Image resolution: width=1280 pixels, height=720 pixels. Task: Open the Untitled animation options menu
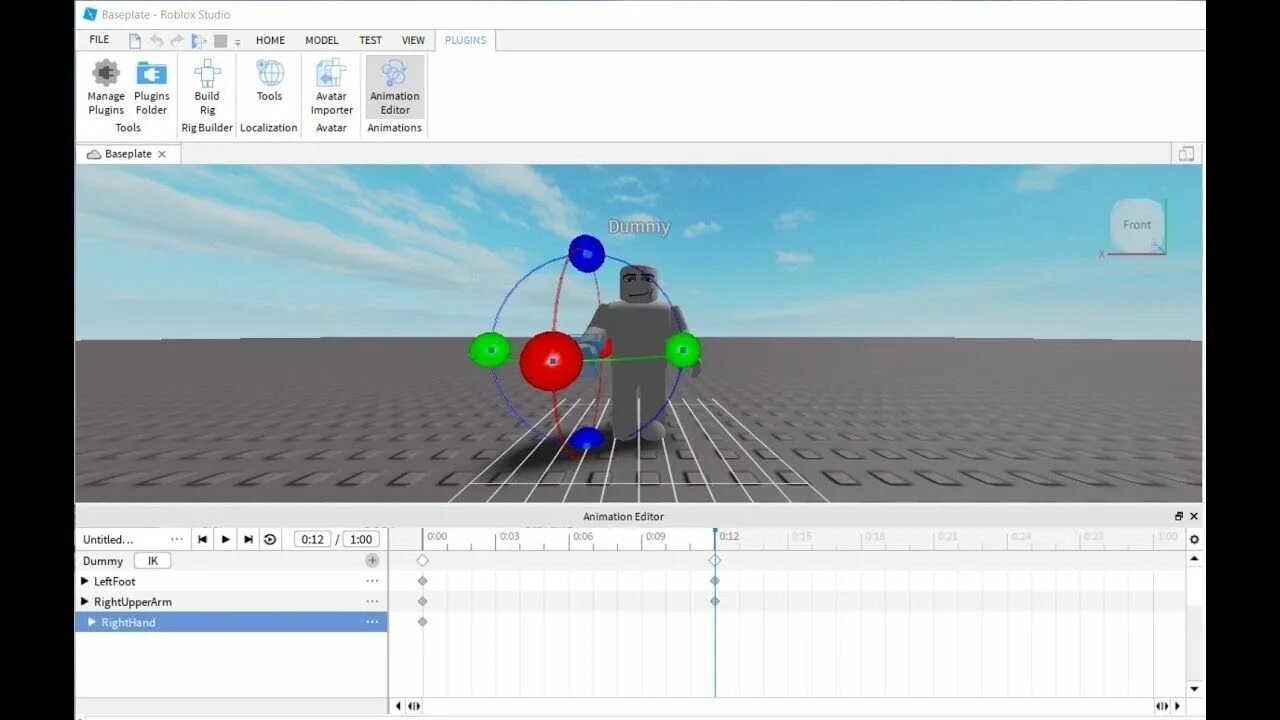177,539
